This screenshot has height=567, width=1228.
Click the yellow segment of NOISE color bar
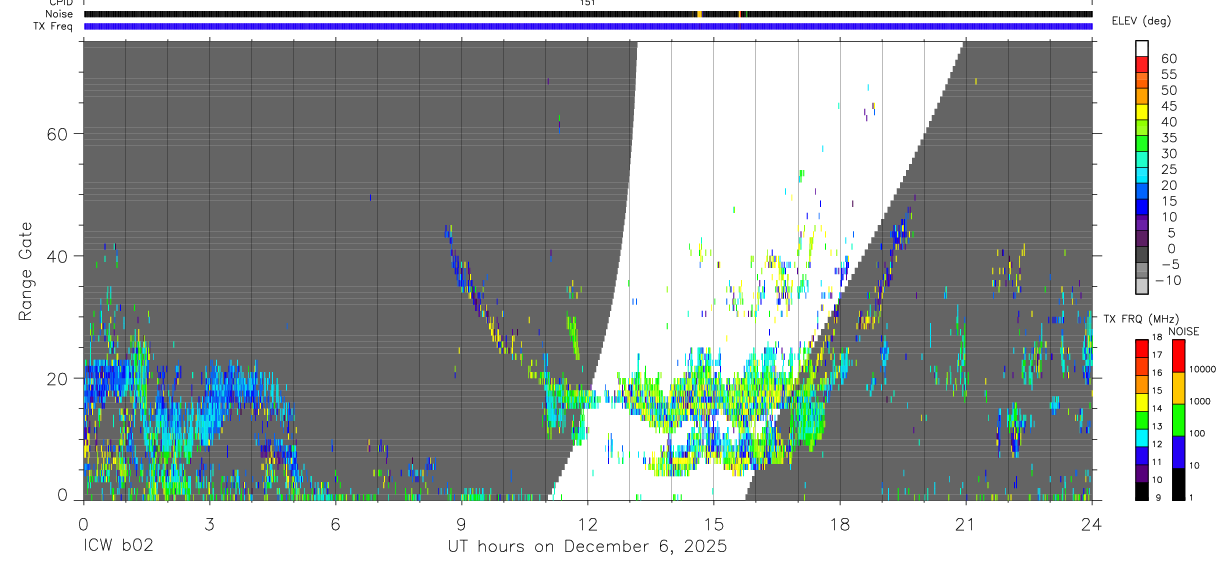1179,387
